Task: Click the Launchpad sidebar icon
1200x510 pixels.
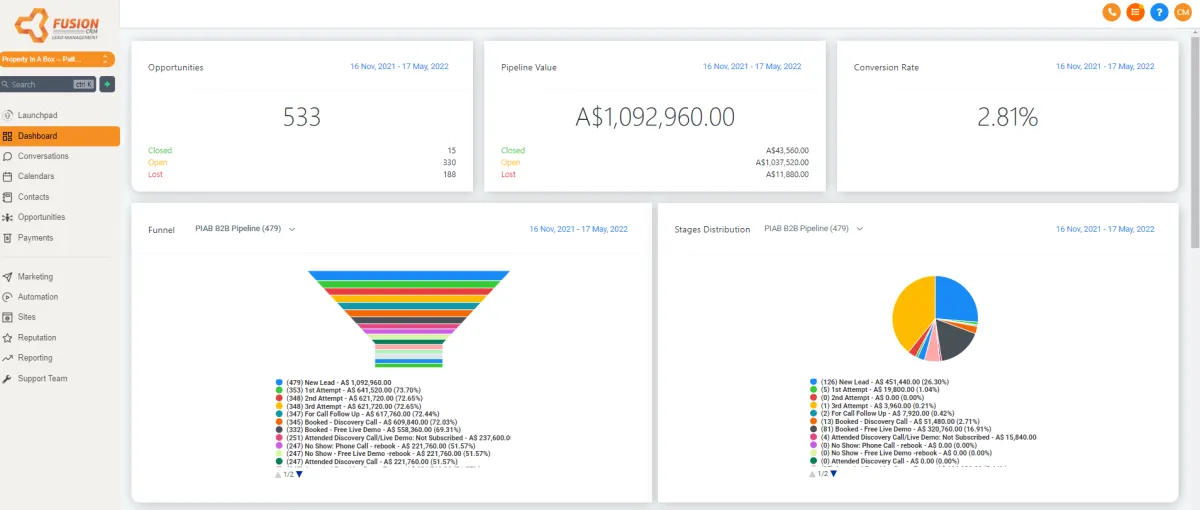Action: click(x=8, y=115)
